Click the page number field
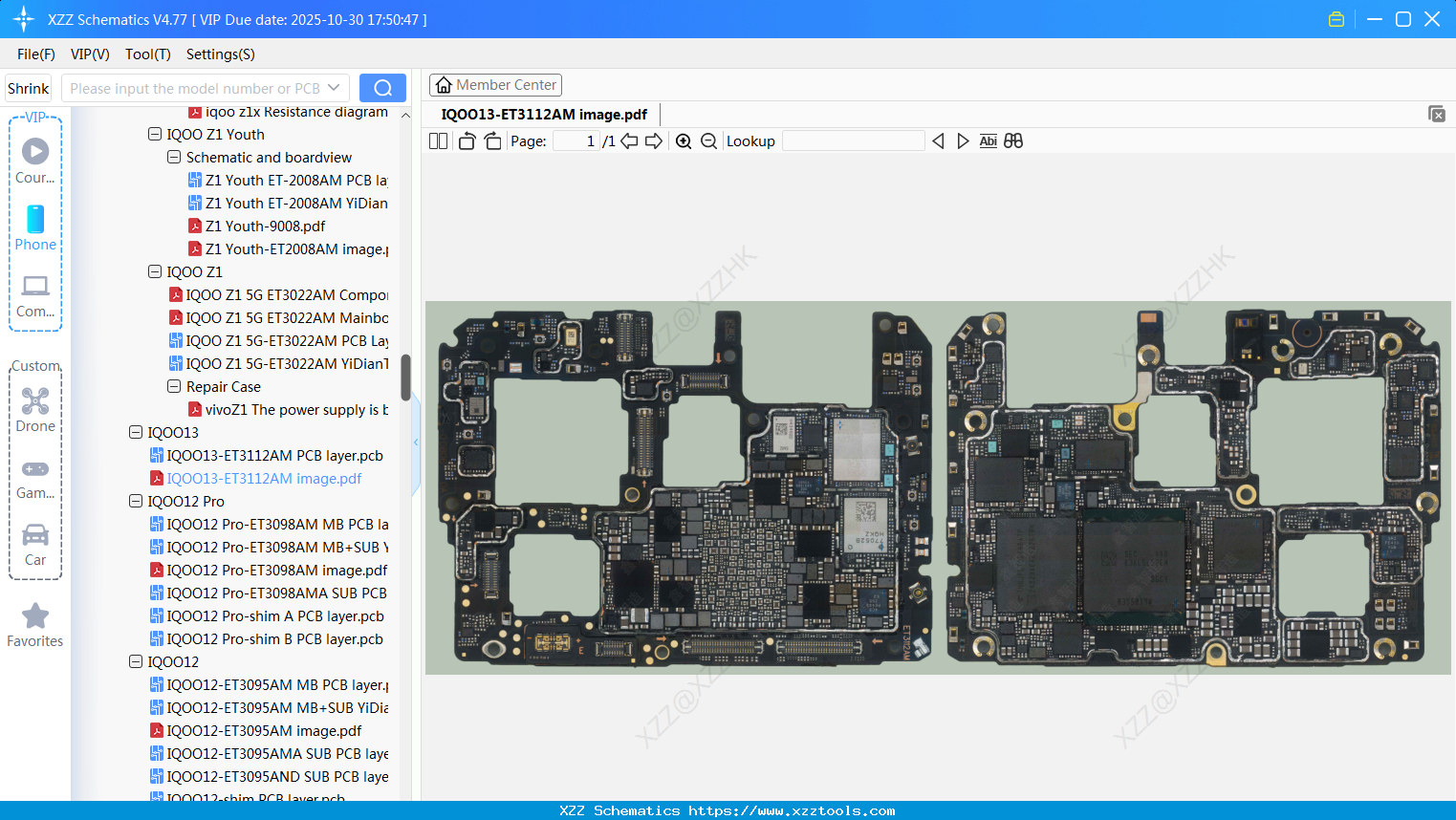The height and width of the screenshot is (820, 1456). coord(576,140)
